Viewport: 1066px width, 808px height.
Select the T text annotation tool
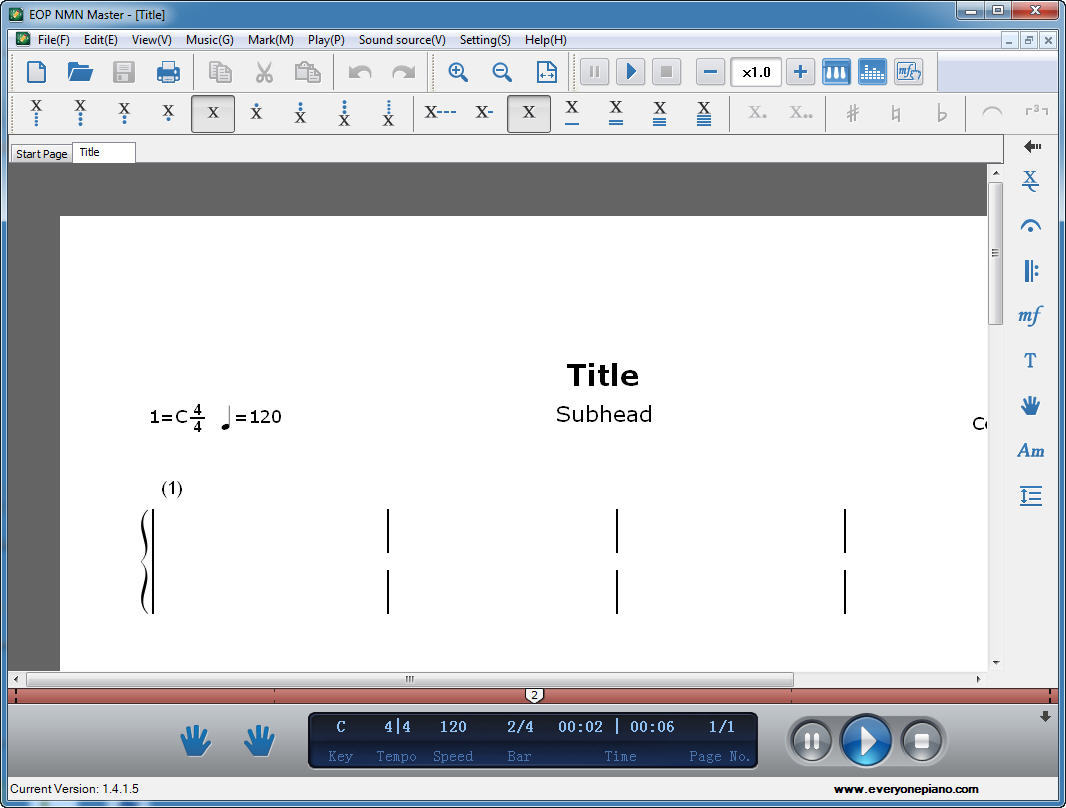coord(1030,360)
